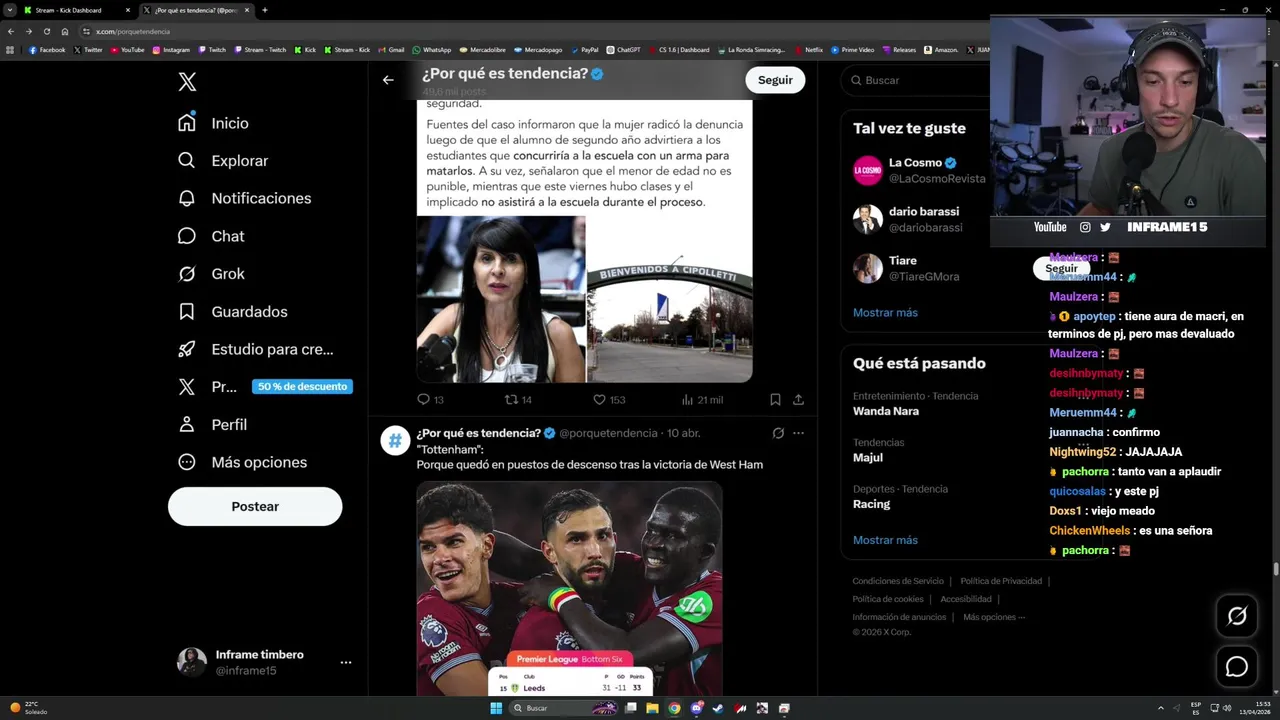Viewport: 1280px width, 720px height.
Task: Open Política de cookies link
Action: point(888,599)
